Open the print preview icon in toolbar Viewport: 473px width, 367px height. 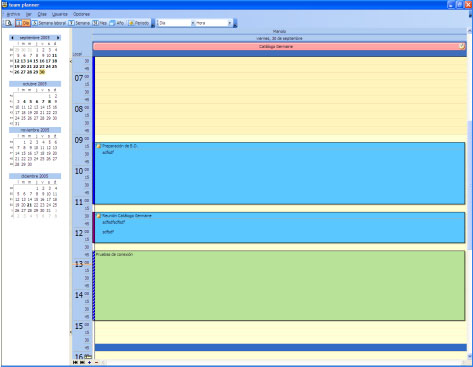pyautogui.click(x=8, y=23)
